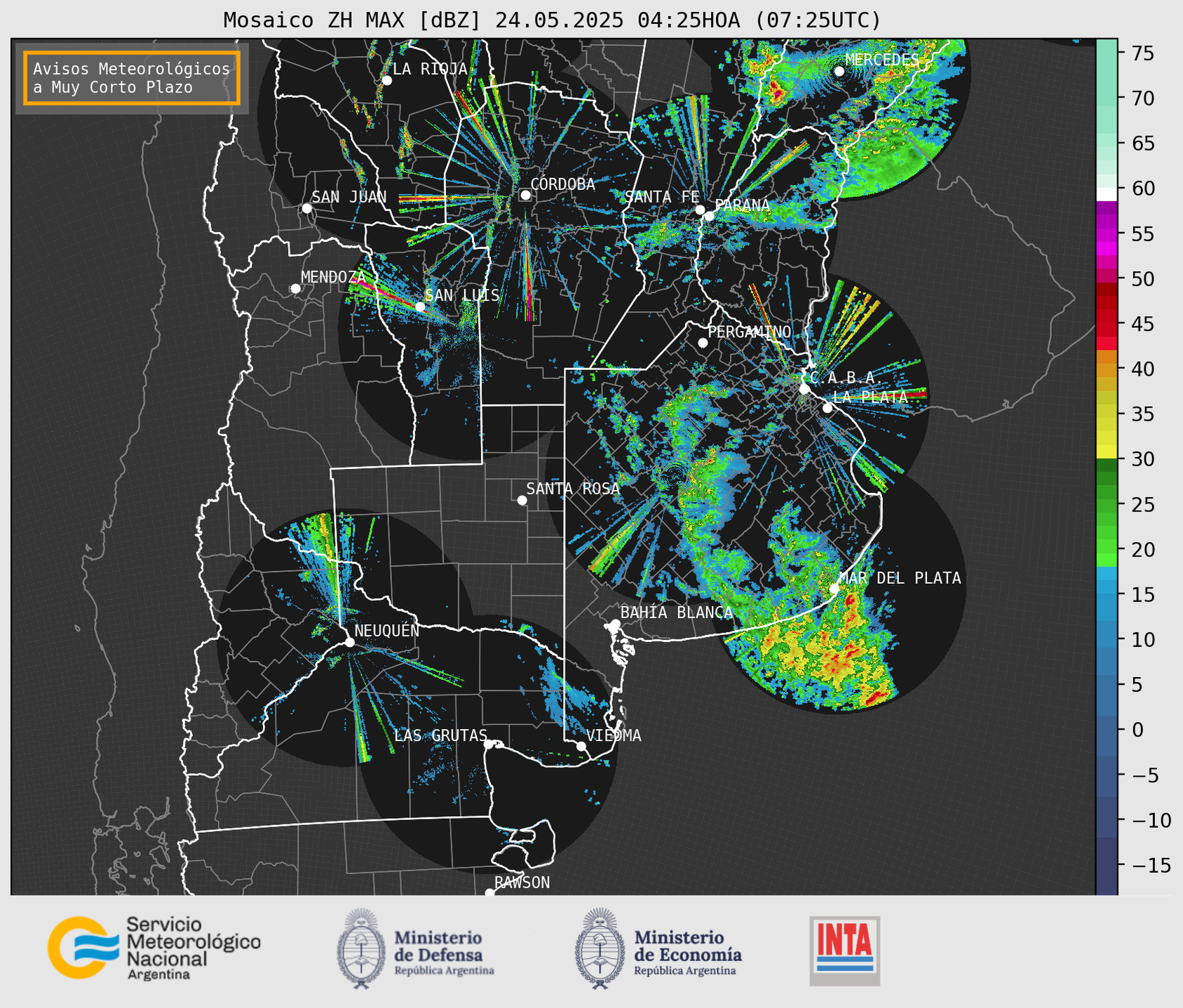Click the C.A.B.A. city marker

[804, 389]
